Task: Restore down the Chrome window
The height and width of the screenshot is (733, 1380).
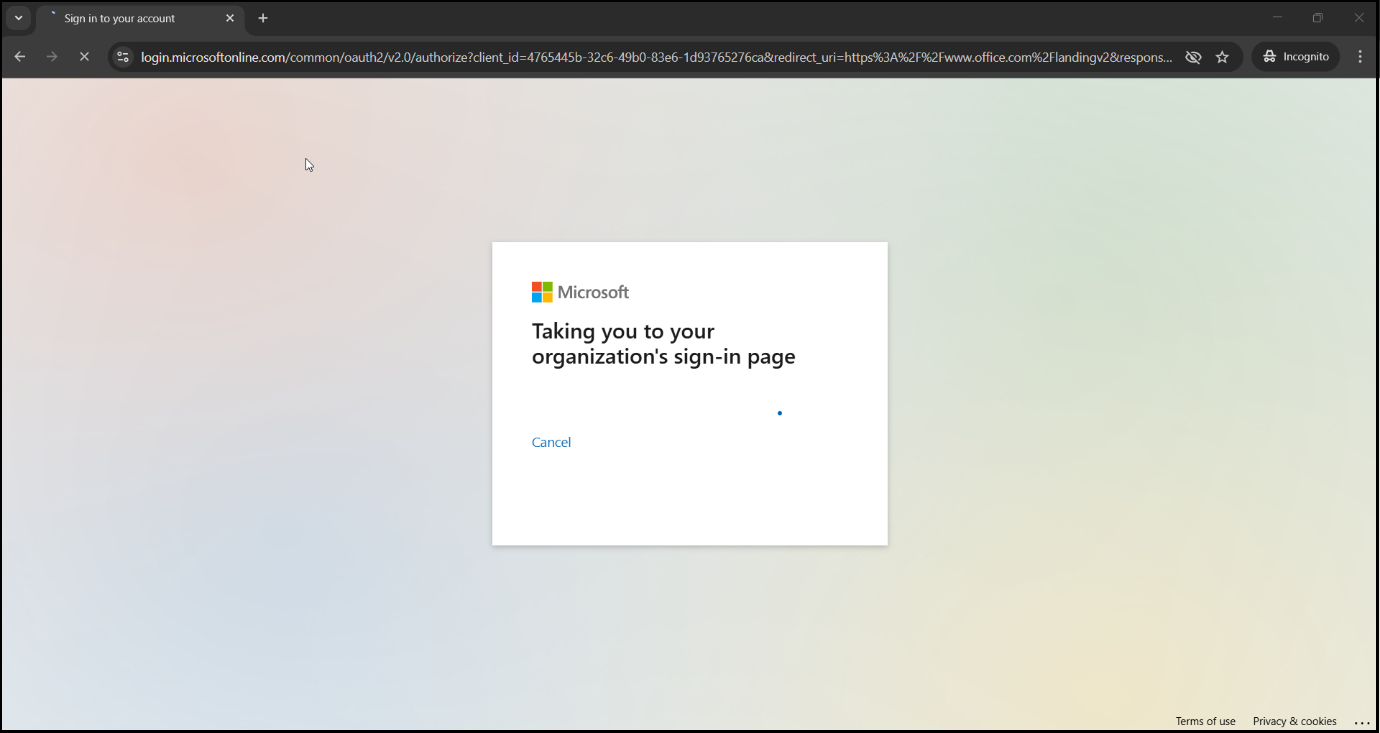Action: [x=1318, y=18]
